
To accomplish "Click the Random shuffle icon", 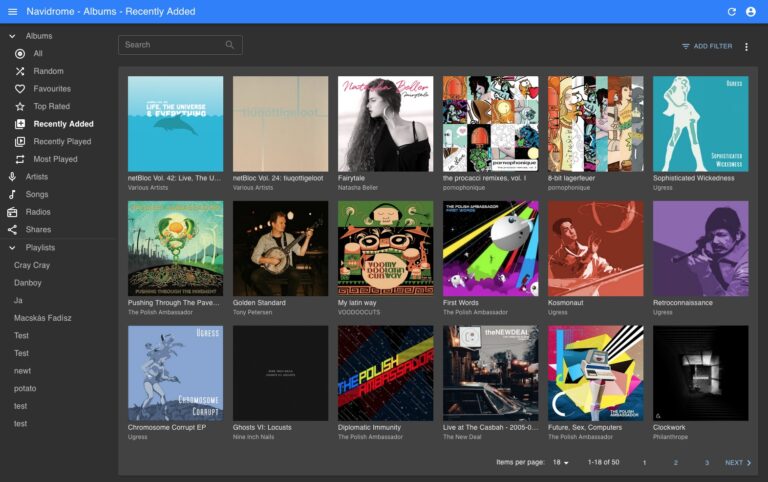I will [x=20, y=71].
